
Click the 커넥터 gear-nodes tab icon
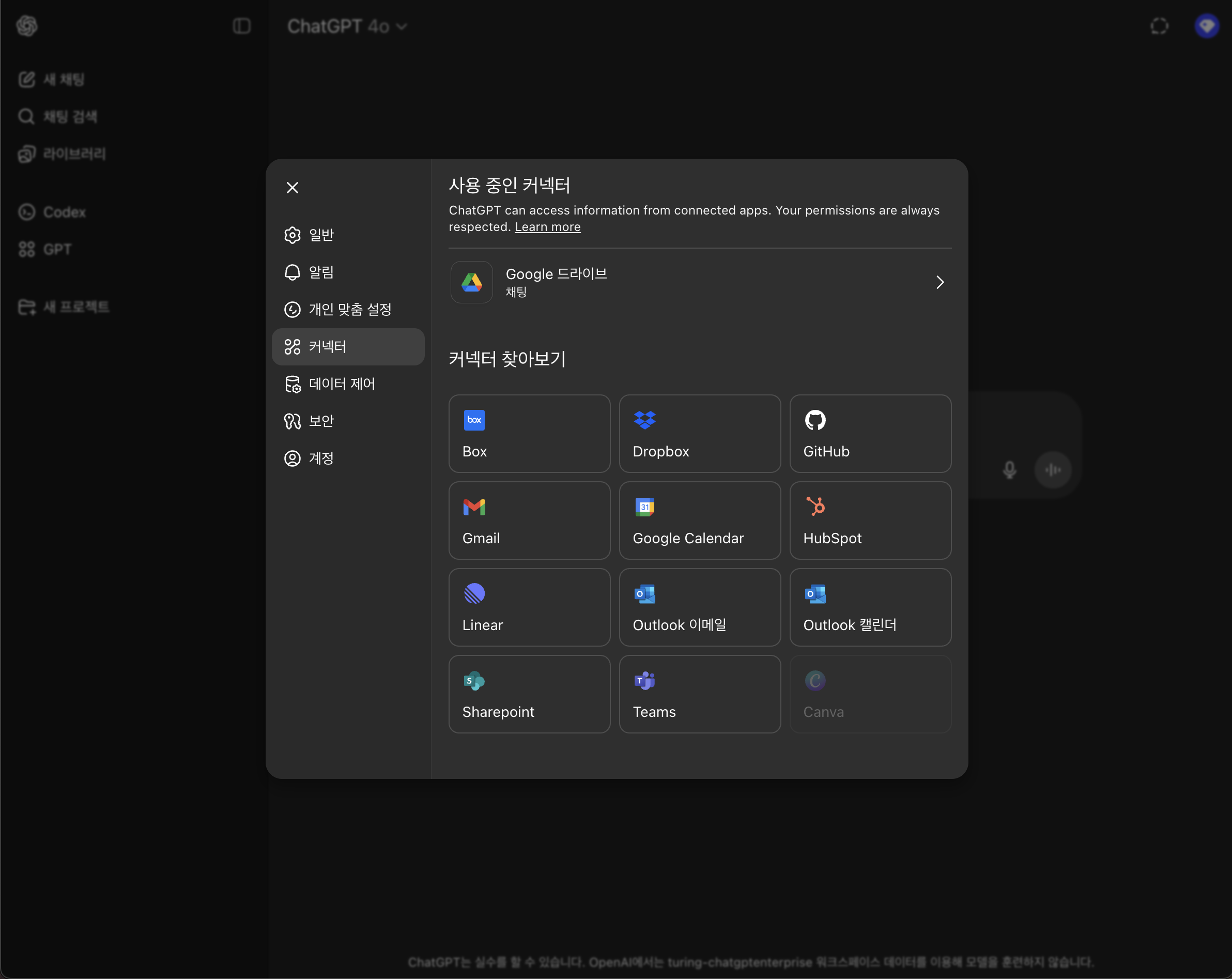pyautogui.click(x=292, y=346)
